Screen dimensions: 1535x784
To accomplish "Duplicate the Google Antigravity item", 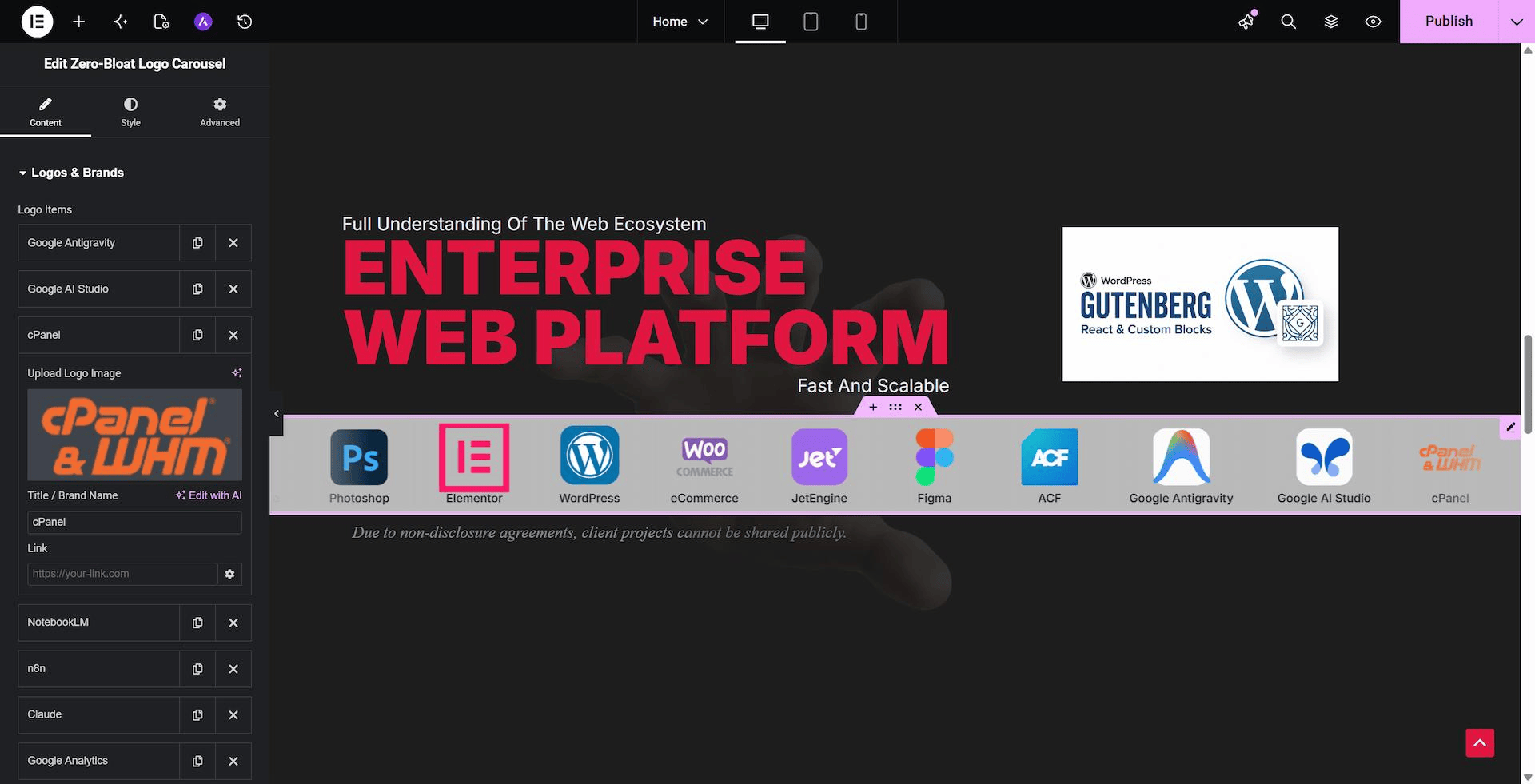I will 197,243.
